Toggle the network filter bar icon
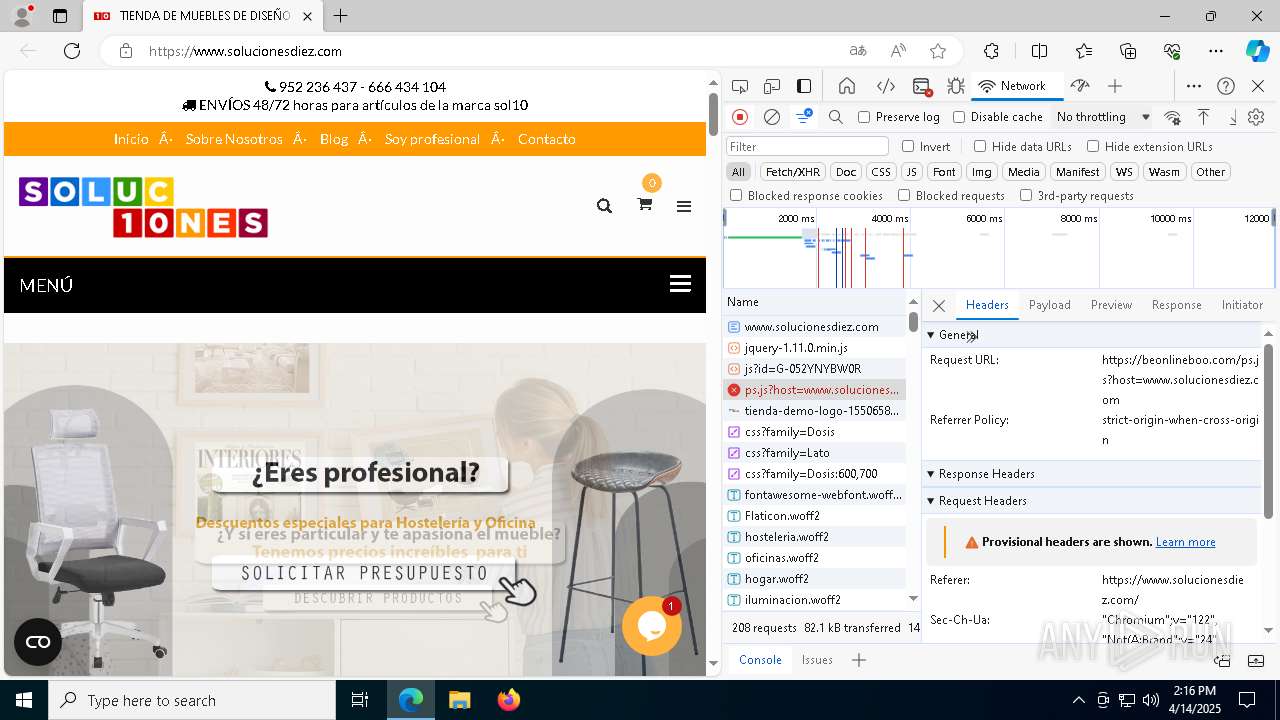1280x720 pixels. click(803, 117)
